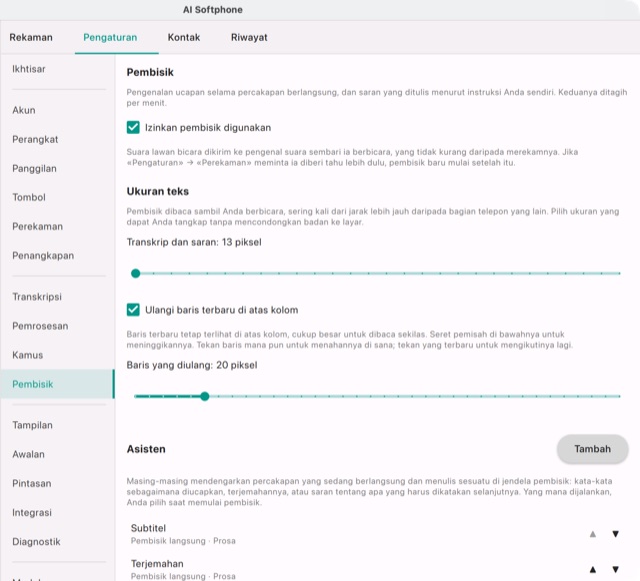Move Terjemahan assistant up
The width and height of the screenshot is (640, 581).
pos(593,570)
